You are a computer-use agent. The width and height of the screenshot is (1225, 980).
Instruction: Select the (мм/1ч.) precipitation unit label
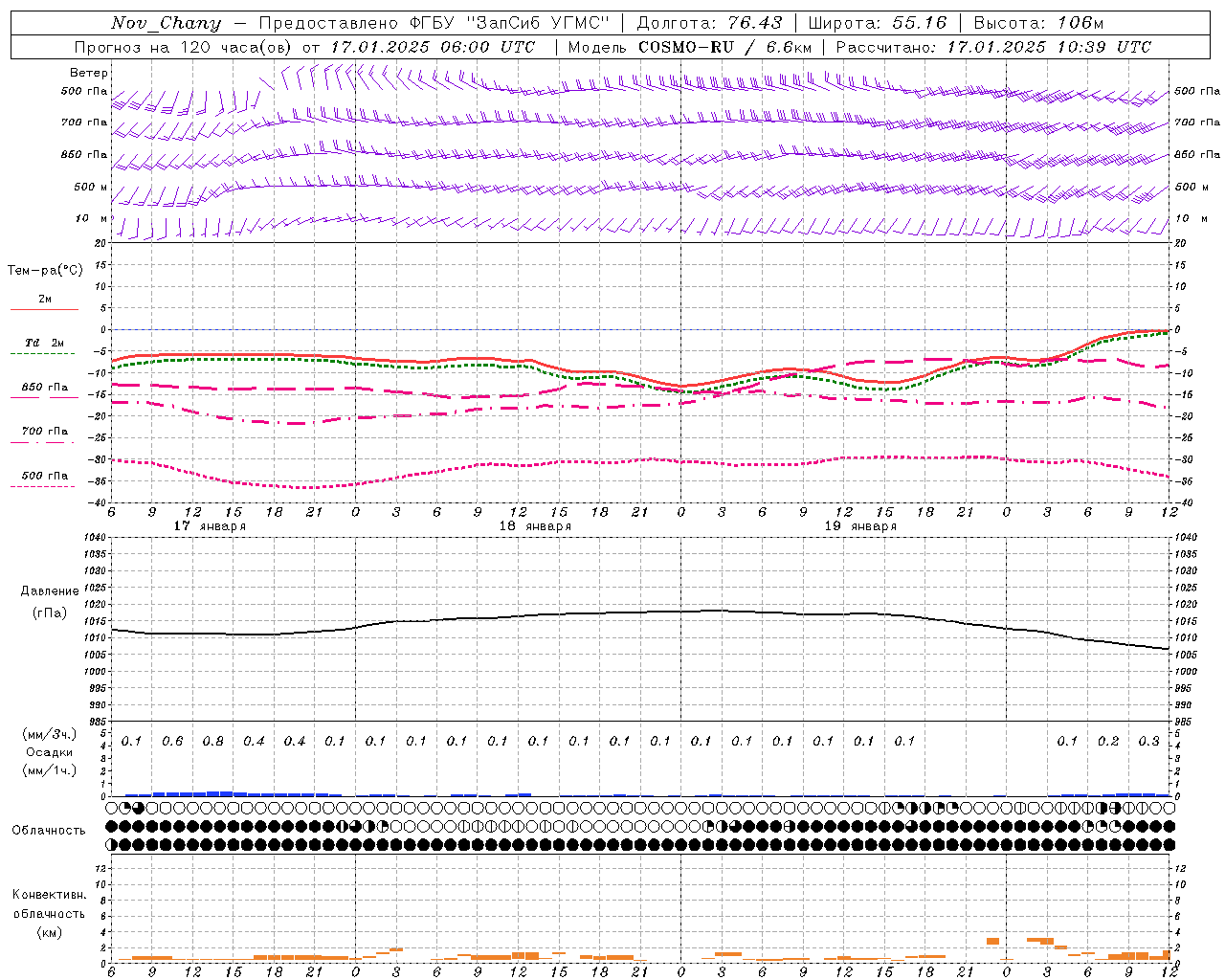[48, 770]
